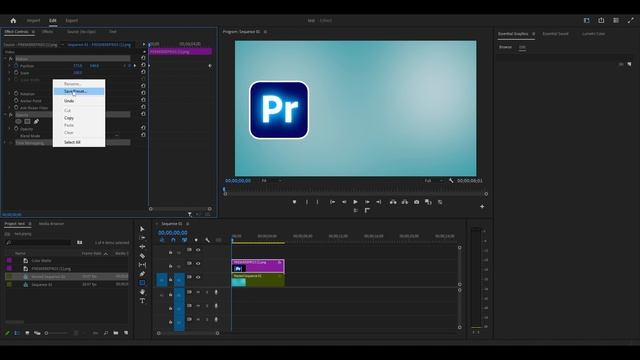The image size is (640, 360).
Task: Add marker in Program monitor
Action: [x=294, y=202]
